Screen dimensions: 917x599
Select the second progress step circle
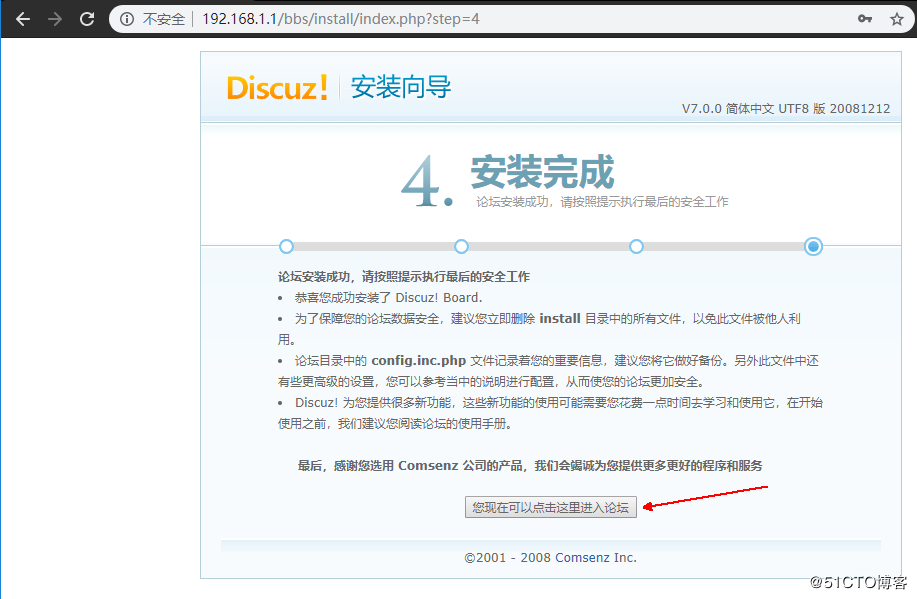pos(461,246)
